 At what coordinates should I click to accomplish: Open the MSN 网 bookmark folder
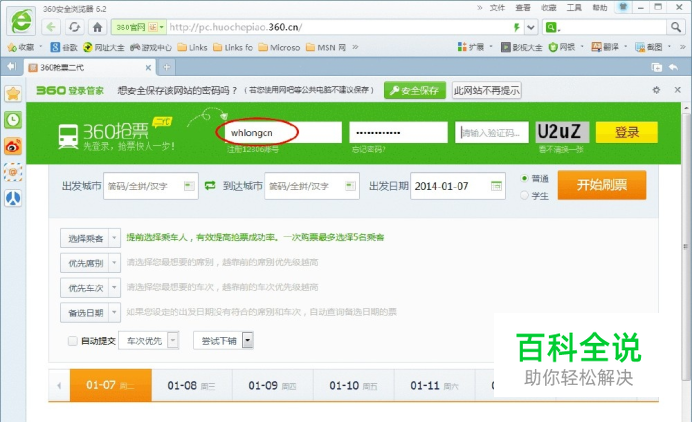[x=326, y=47]
